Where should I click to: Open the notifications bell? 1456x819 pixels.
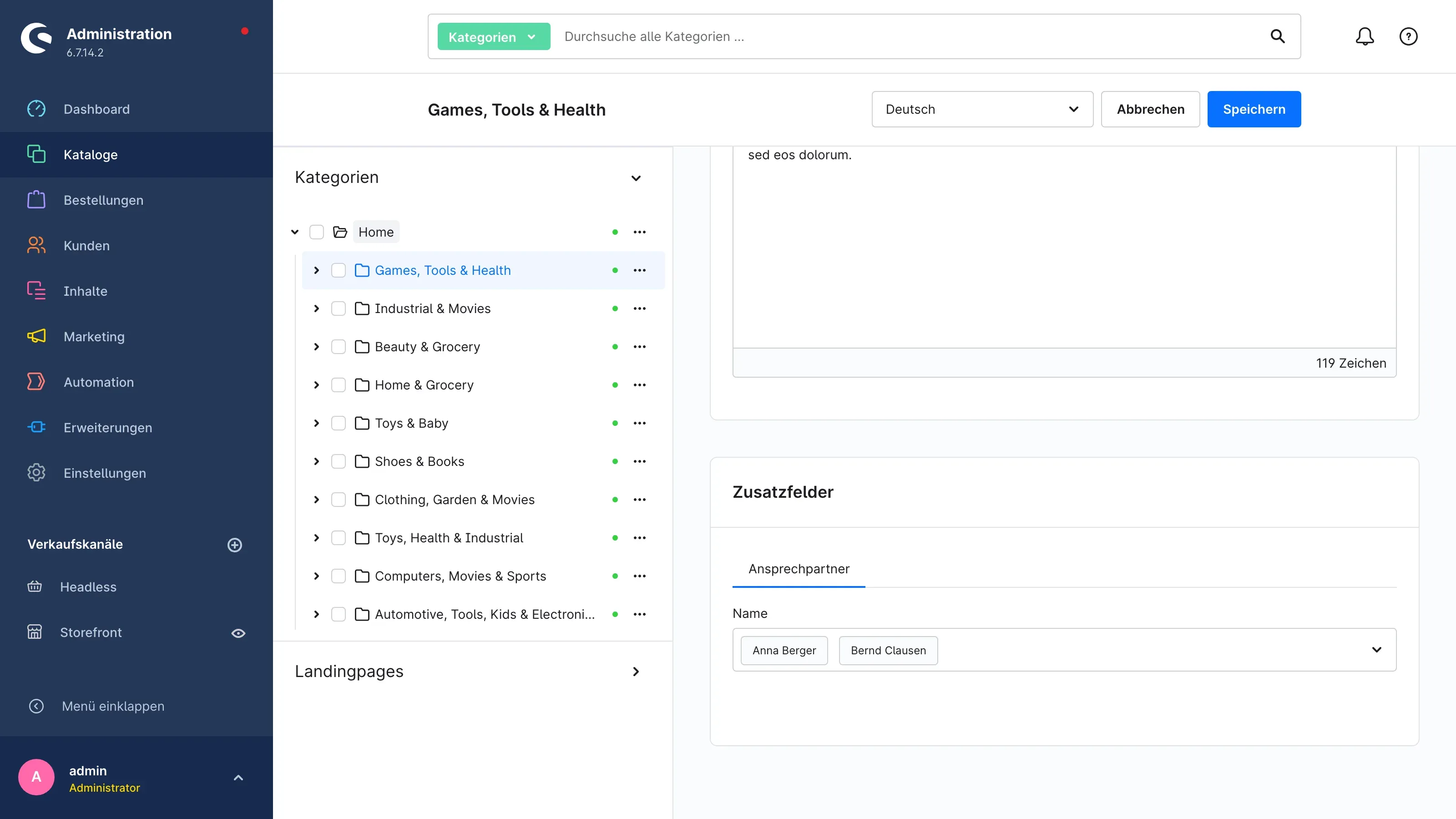[x=1365, y=36]
